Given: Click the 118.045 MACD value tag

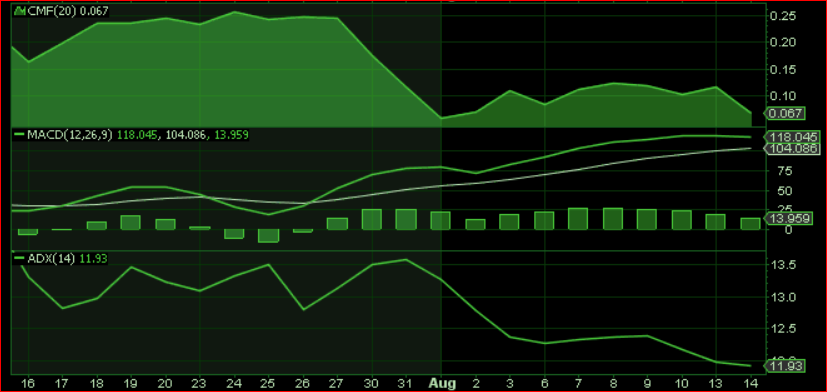Looking at the screenshot, I should (x=792, y=137).
